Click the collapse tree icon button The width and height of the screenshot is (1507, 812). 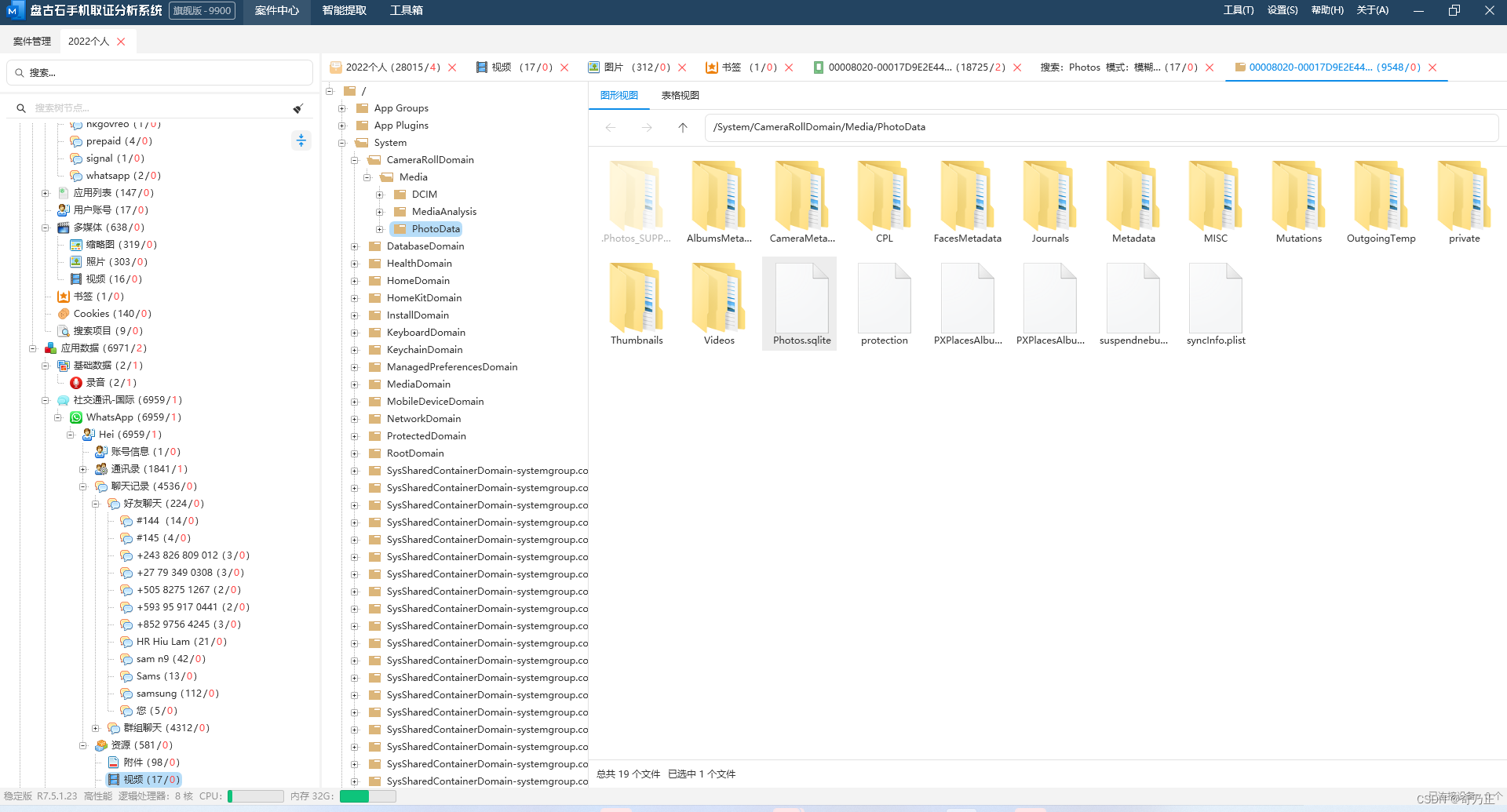click(x=301, y=140)
